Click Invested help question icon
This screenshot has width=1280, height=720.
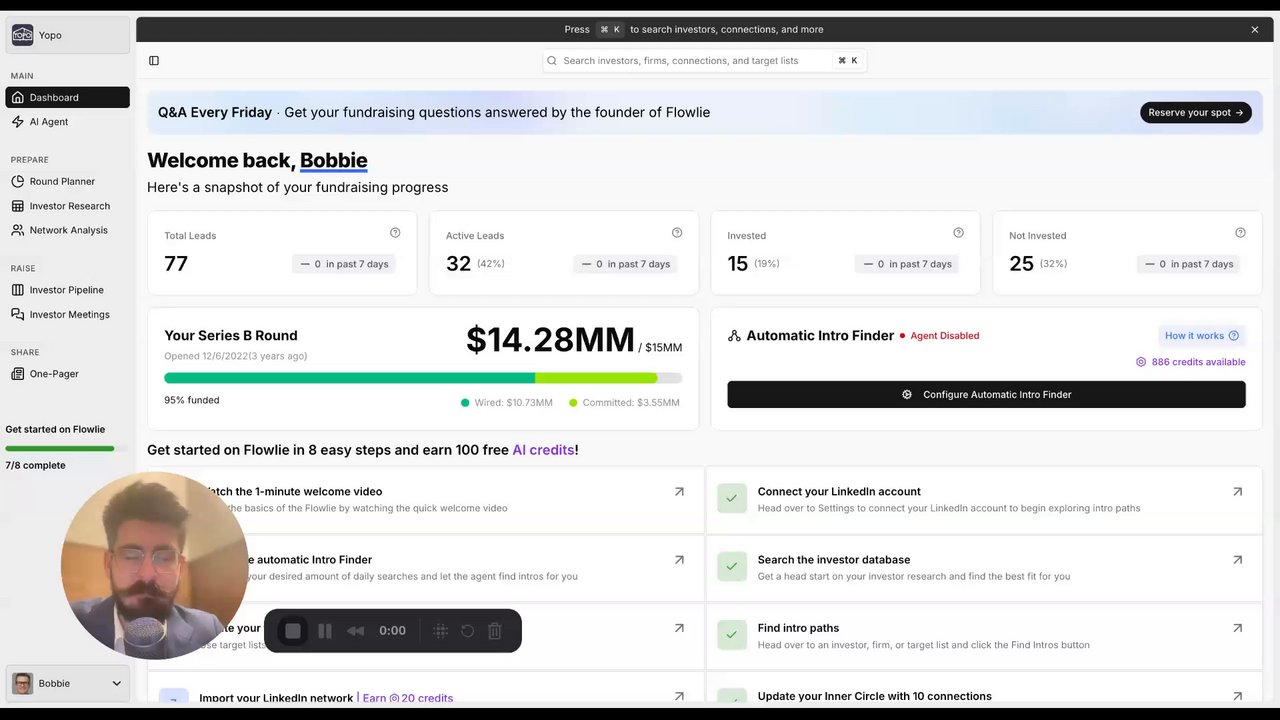point(958,232)
